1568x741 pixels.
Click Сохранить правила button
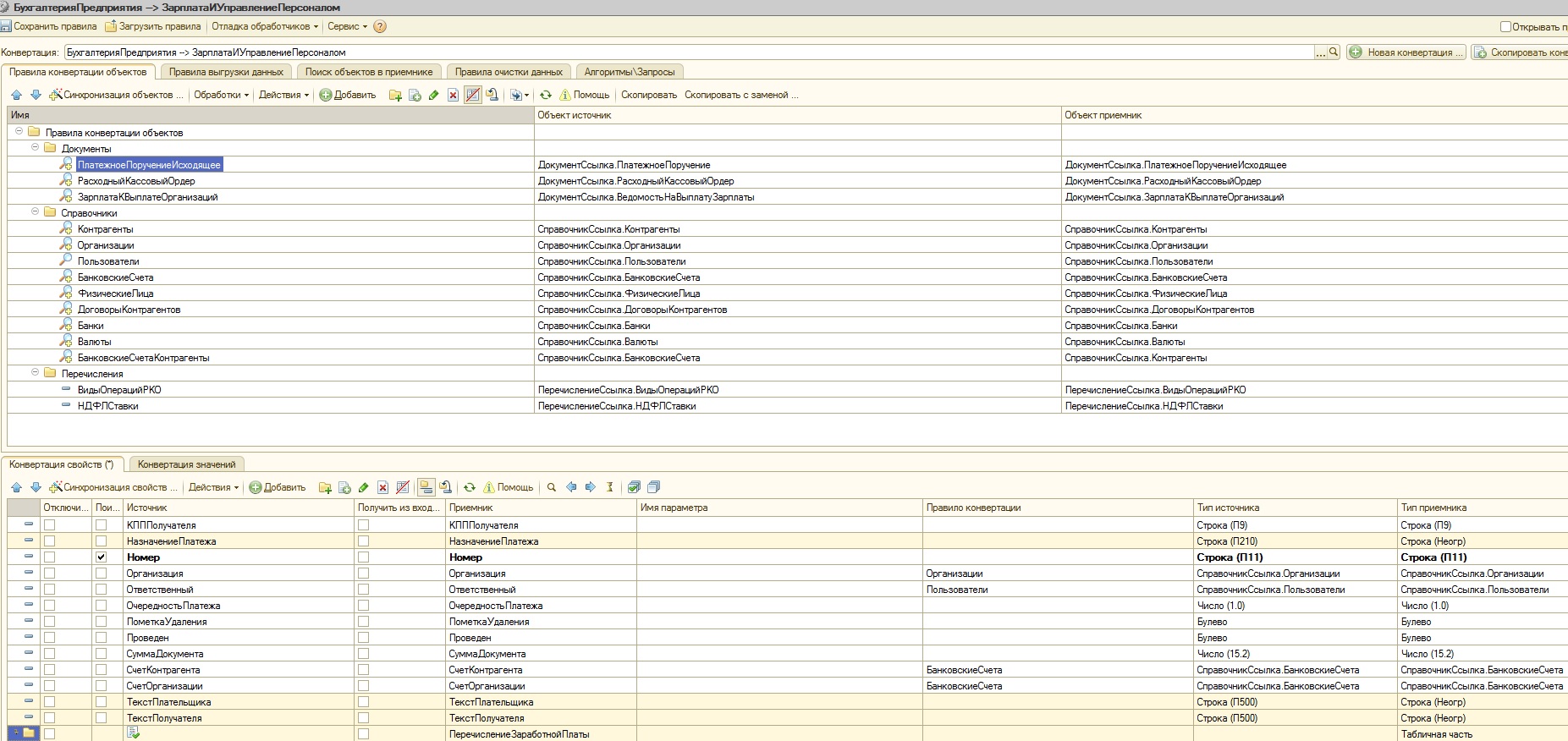coord(49,26)
